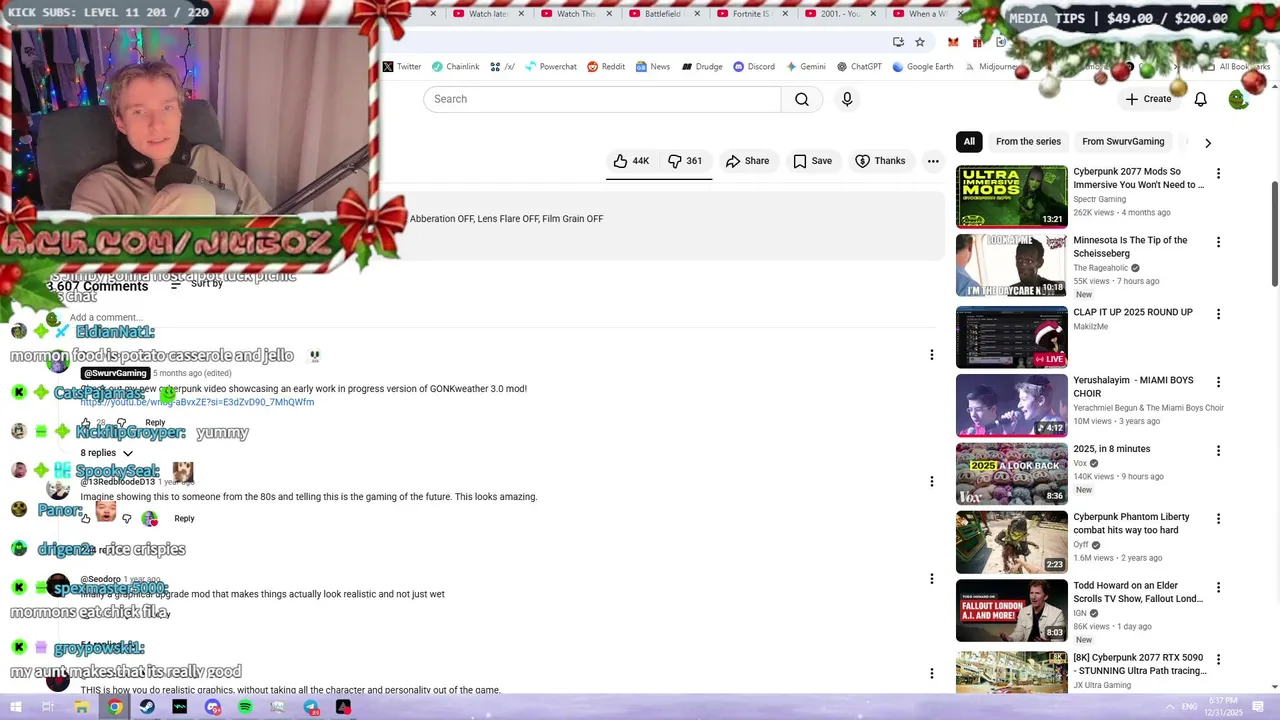Open options for Yerushalayim Miami Boys video
Screen dimensions: 1280x720
click(1218, 382)
